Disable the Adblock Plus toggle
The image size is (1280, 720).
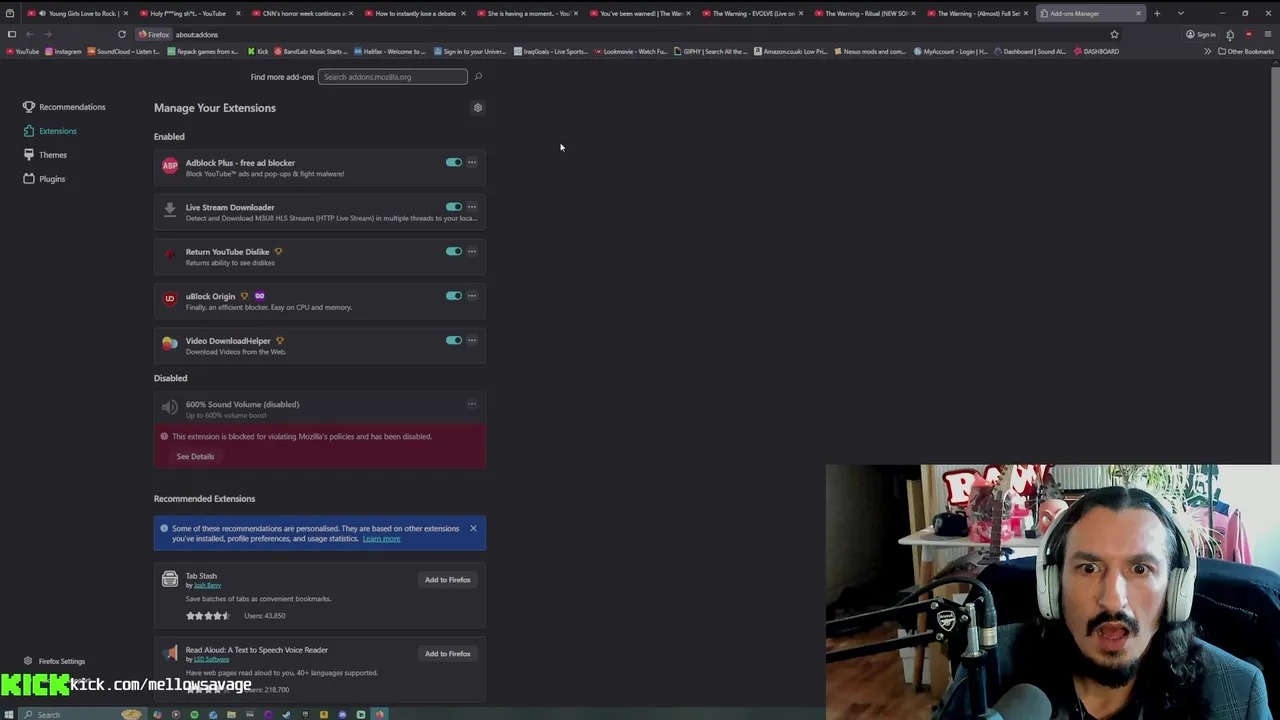click(454, 162)
